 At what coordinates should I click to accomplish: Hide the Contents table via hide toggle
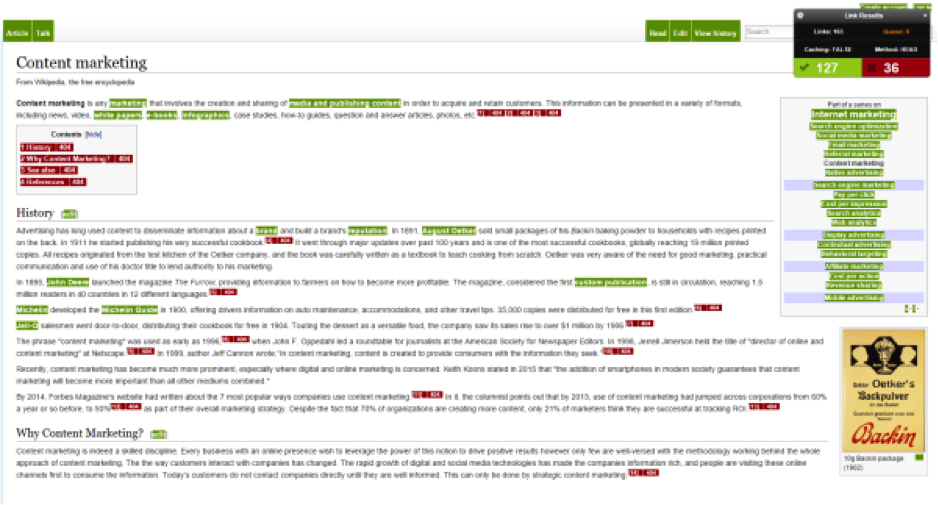coord(93,133)
